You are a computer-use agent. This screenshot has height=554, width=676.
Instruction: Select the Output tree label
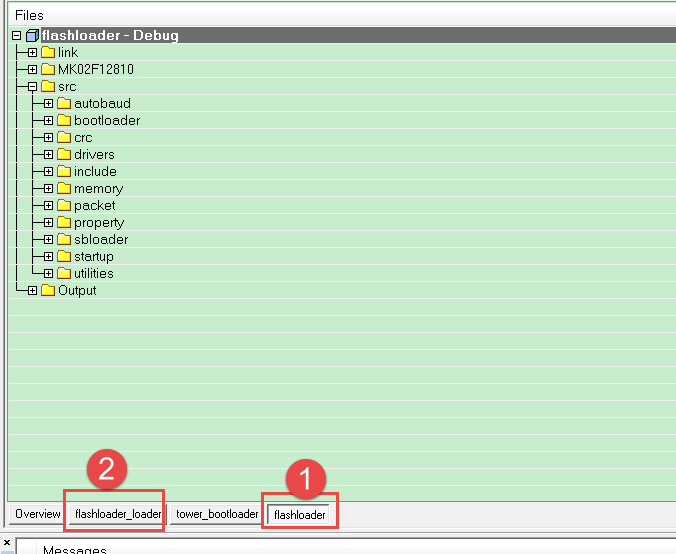pos(77,291)
